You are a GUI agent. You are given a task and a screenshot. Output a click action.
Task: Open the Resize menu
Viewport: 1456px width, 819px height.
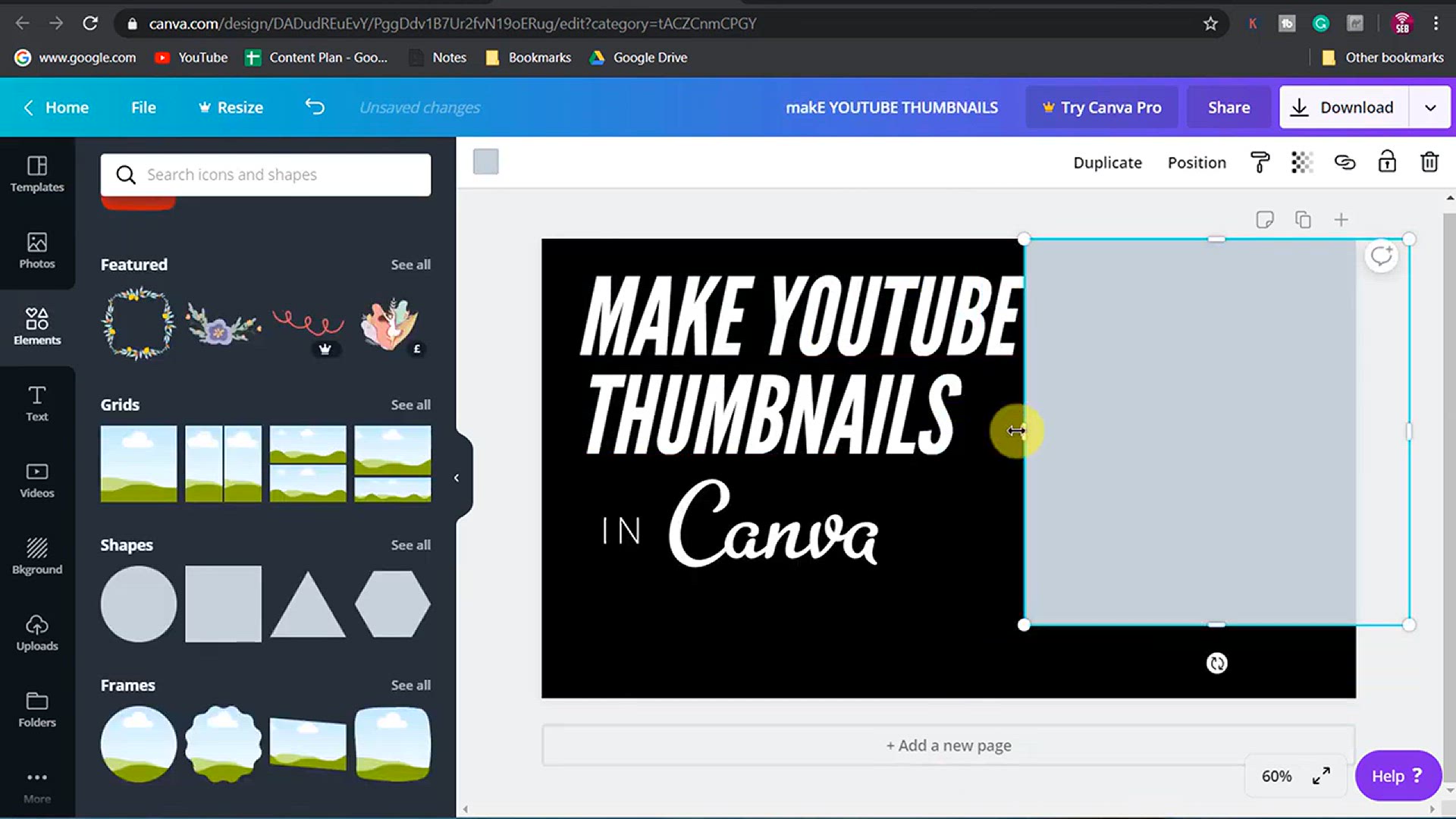coord(231,108)
